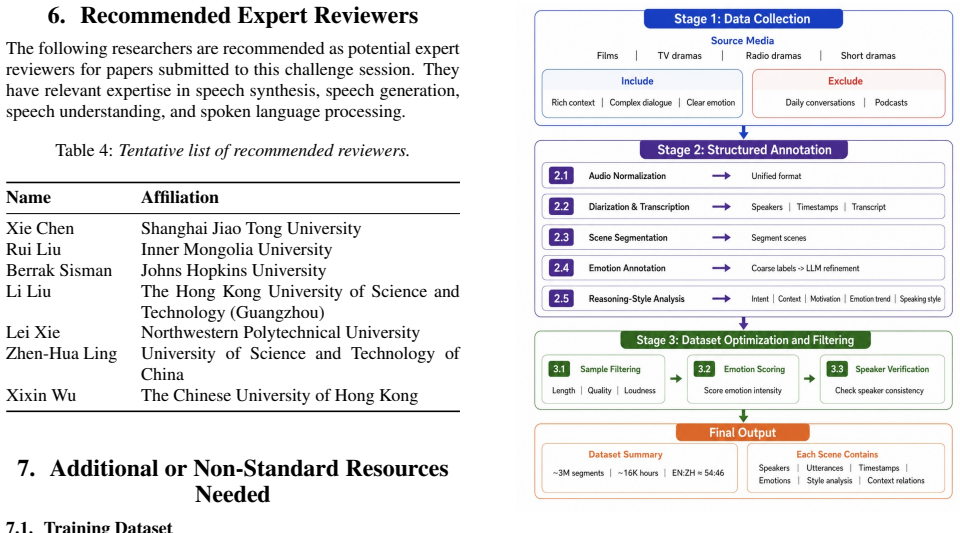The height and width of the screenshot is (533, 960).
Task: Click the purple "2.2" step badge
Action: 561,206
